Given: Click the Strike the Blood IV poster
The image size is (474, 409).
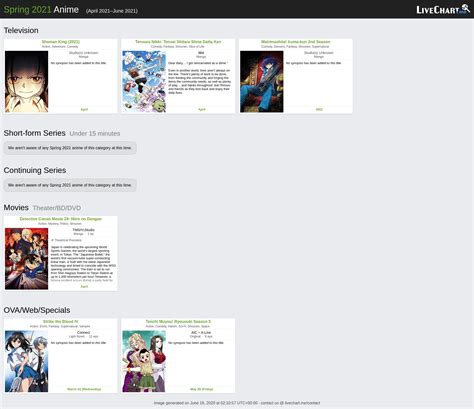Looking at the screenshot, I should pos(27,361).
